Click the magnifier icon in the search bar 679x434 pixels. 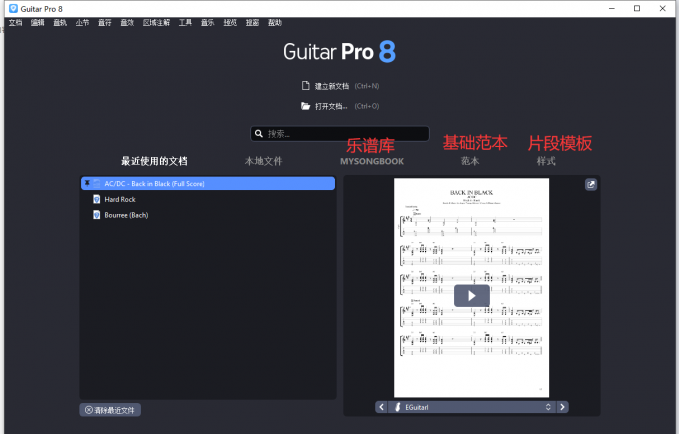tap(259, 133)
